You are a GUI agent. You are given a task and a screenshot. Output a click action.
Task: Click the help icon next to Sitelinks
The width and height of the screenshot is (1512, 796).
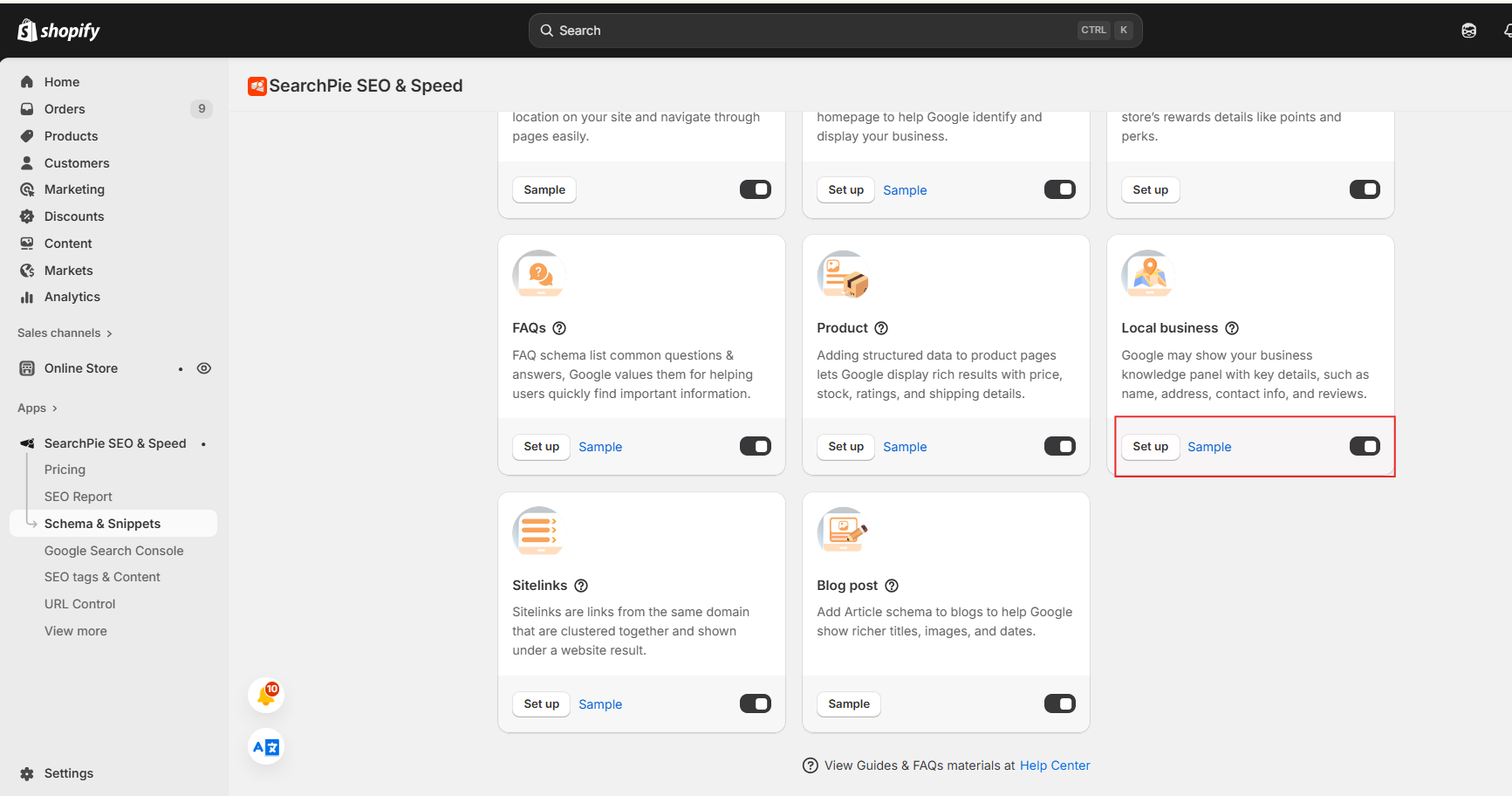(581, 586)
